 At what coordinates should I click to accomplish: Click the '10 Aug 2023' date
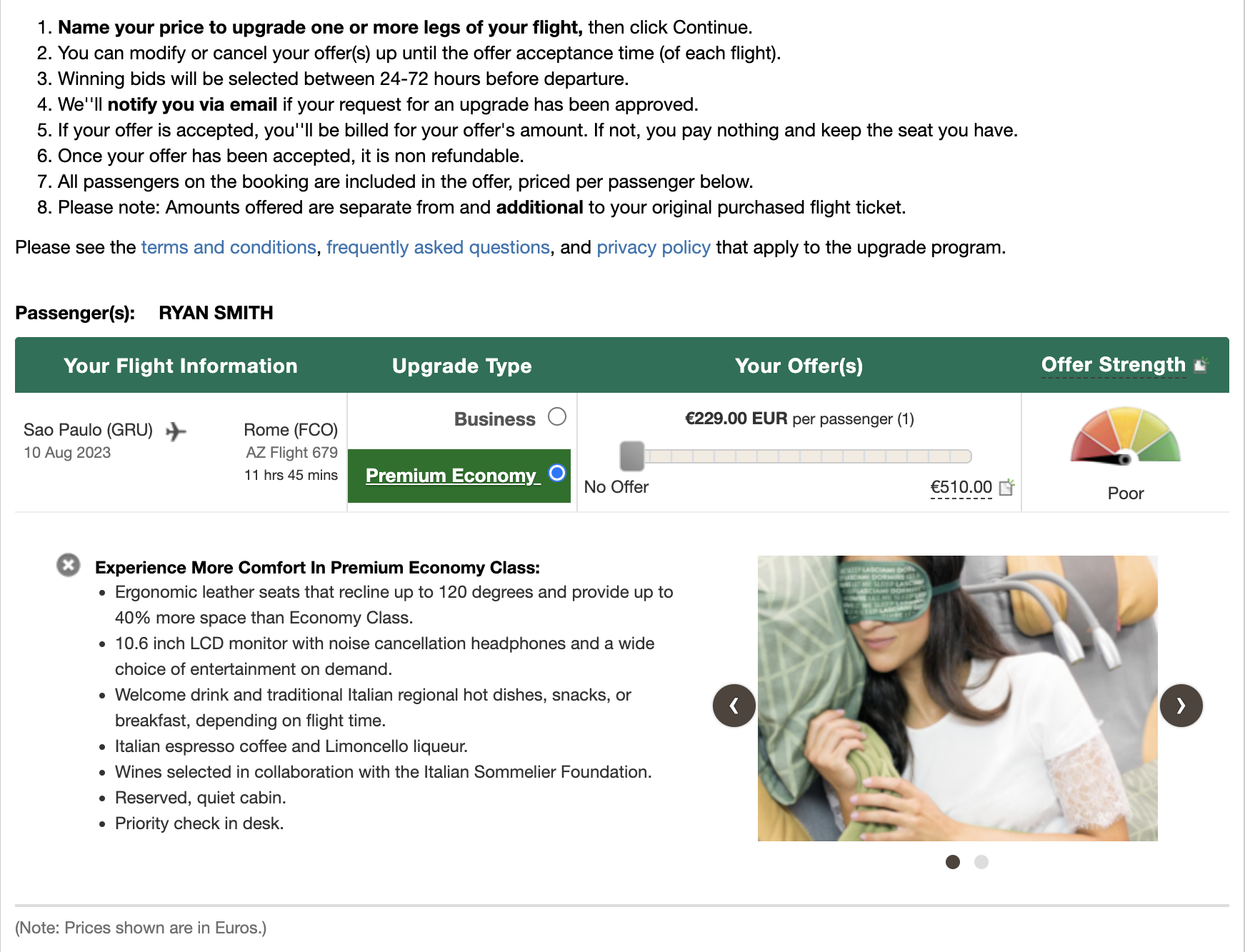(67, 453)
